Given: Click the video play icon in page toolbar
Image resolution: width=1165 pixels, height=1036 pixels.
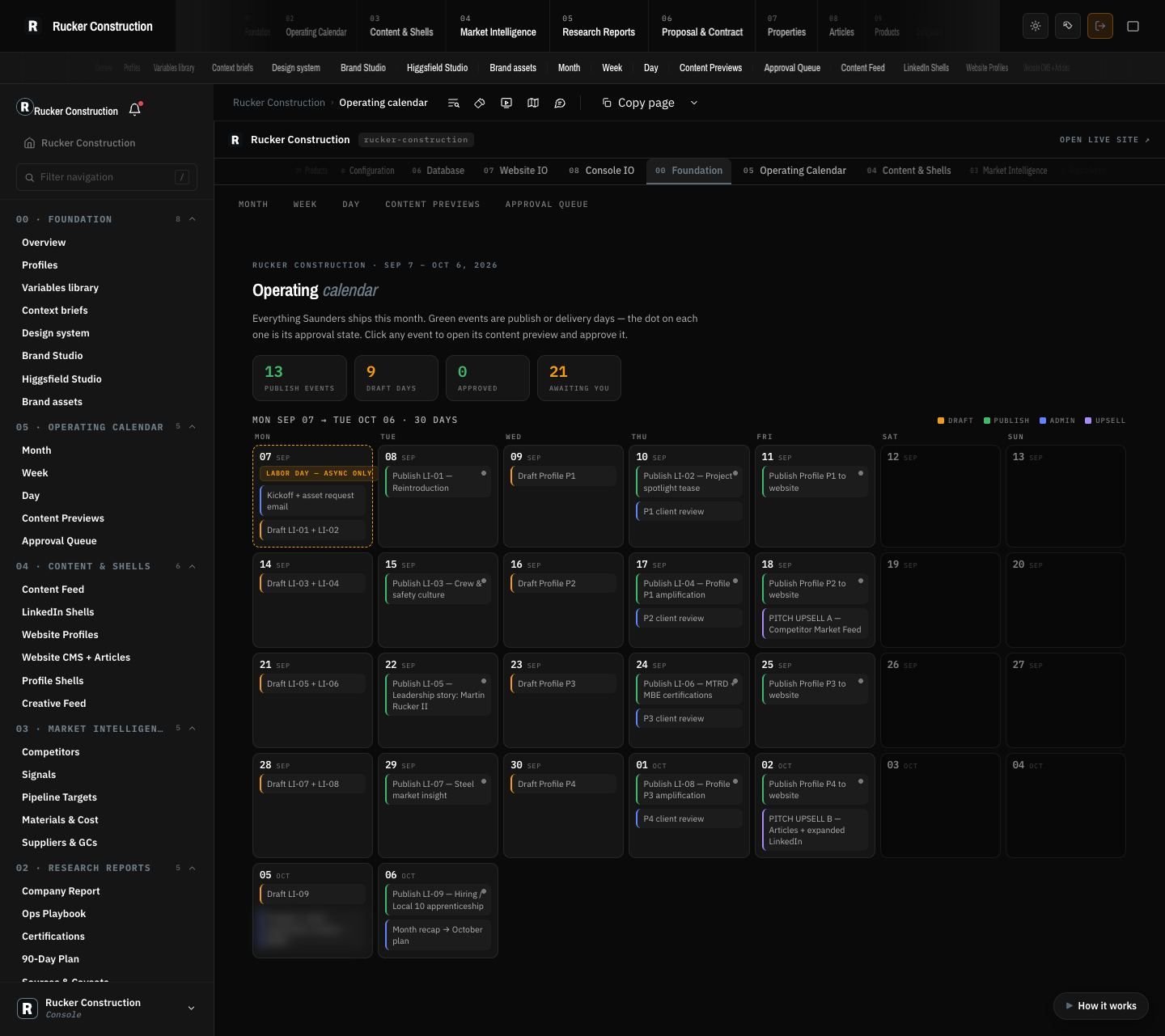Looking at the screenshot, I should [x=506, y=103].
